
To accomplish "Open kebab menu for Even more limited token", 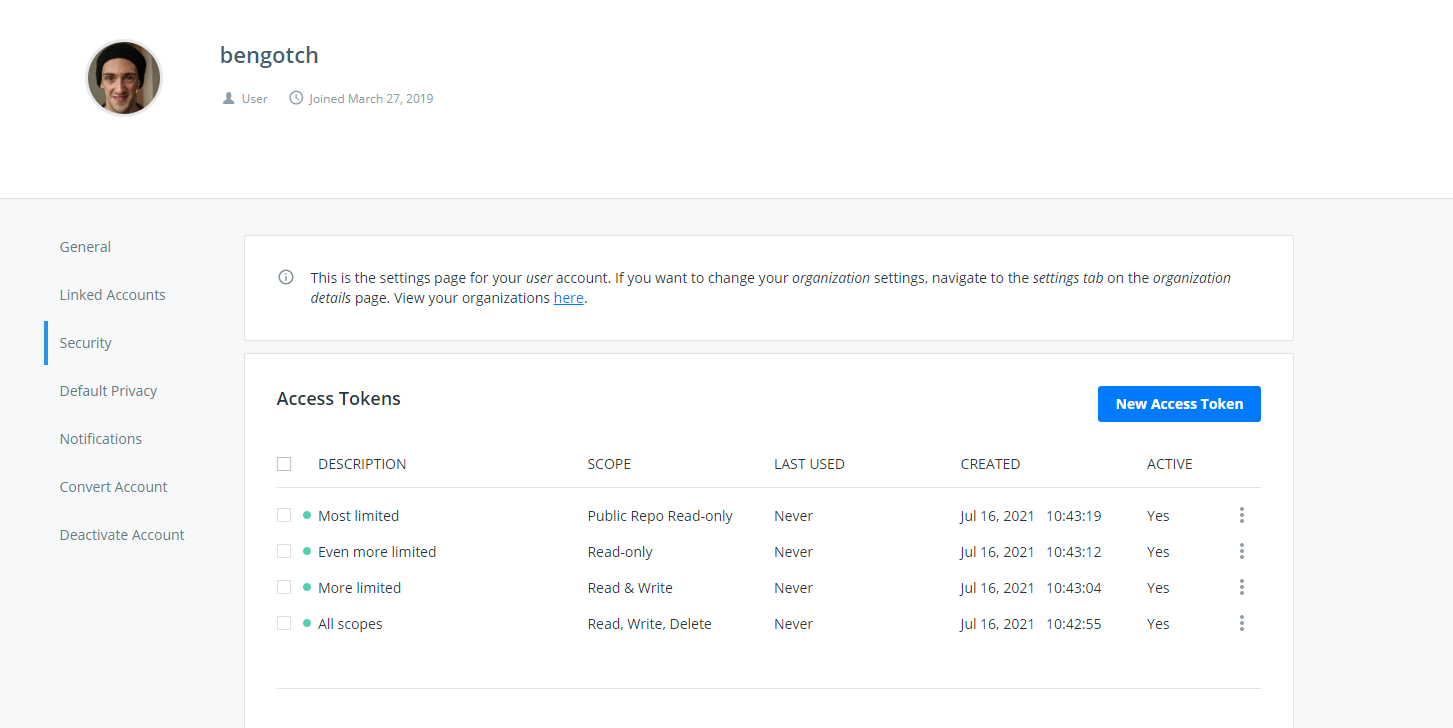I will pyautogui.click(x=1241, y=551).
